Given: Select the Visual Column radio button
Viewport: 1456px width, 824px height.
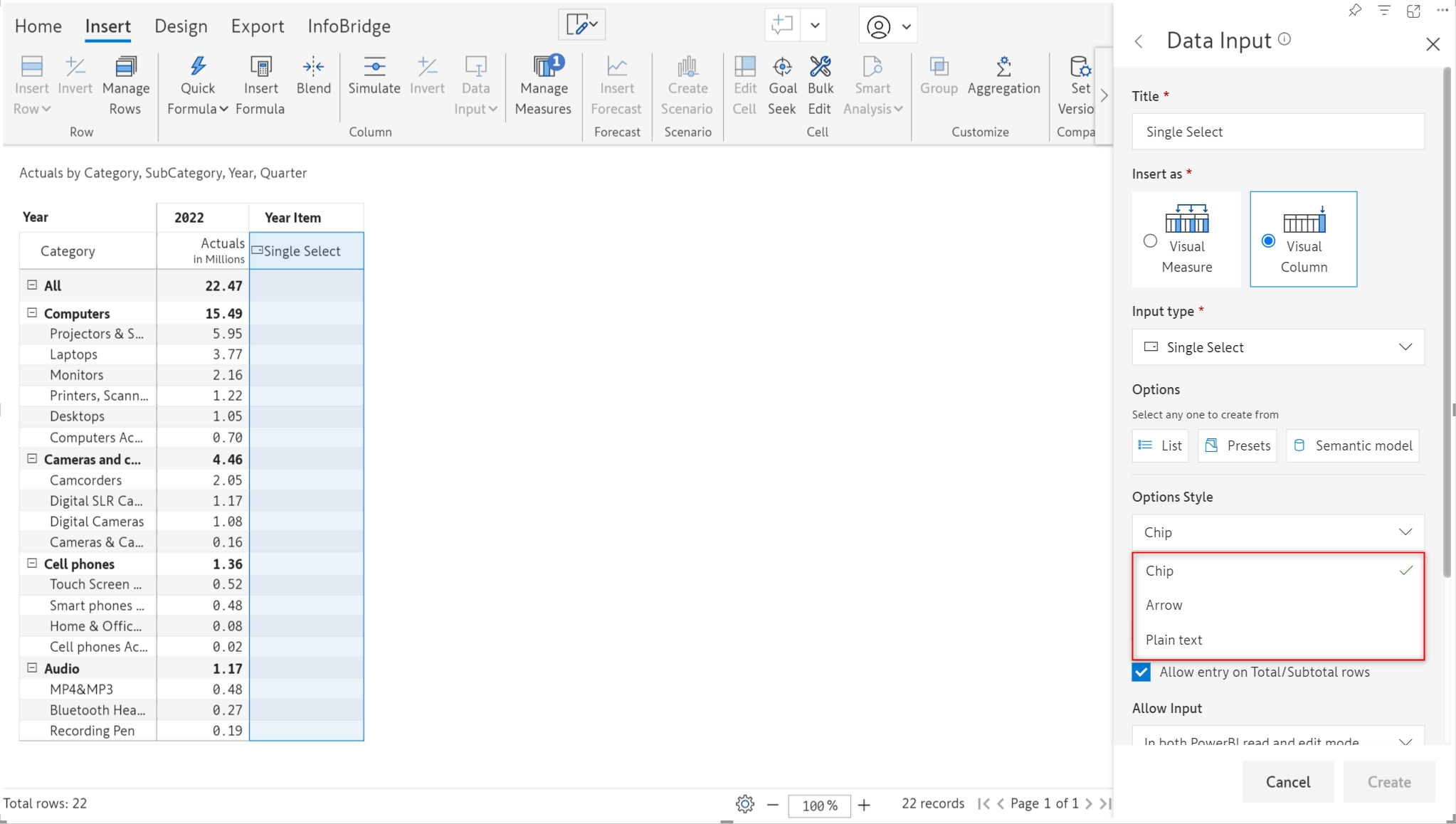Looking at the screenshot, I should click(1268, 241).
